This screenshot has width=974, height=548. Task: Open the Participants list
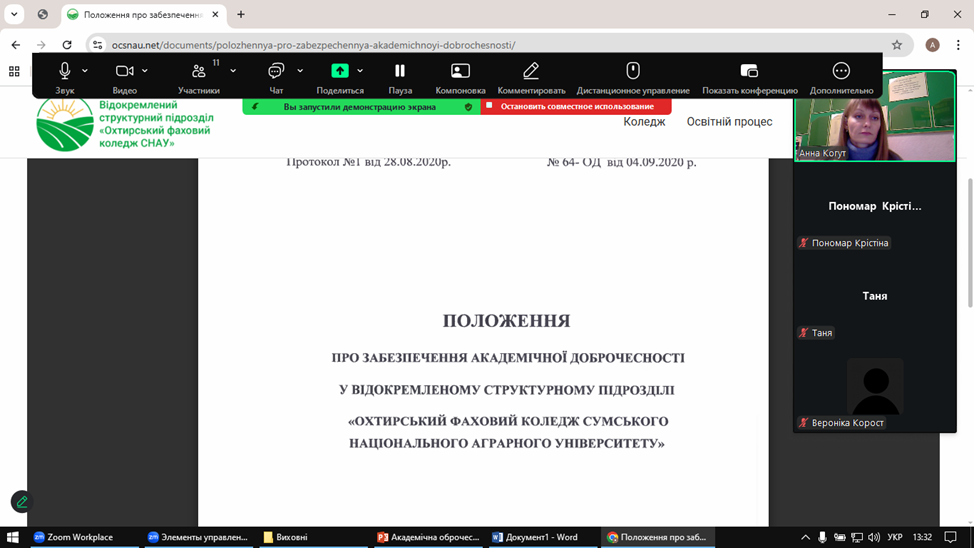click(199, 76)
